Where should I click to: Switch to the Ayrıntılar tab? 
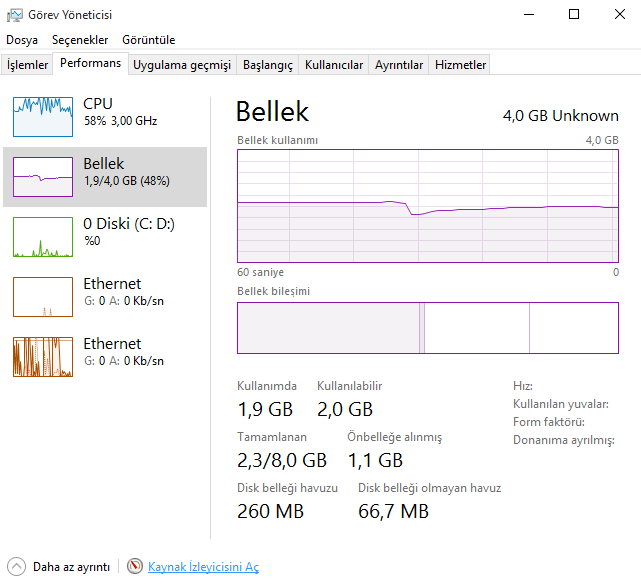tap(399, 65)
